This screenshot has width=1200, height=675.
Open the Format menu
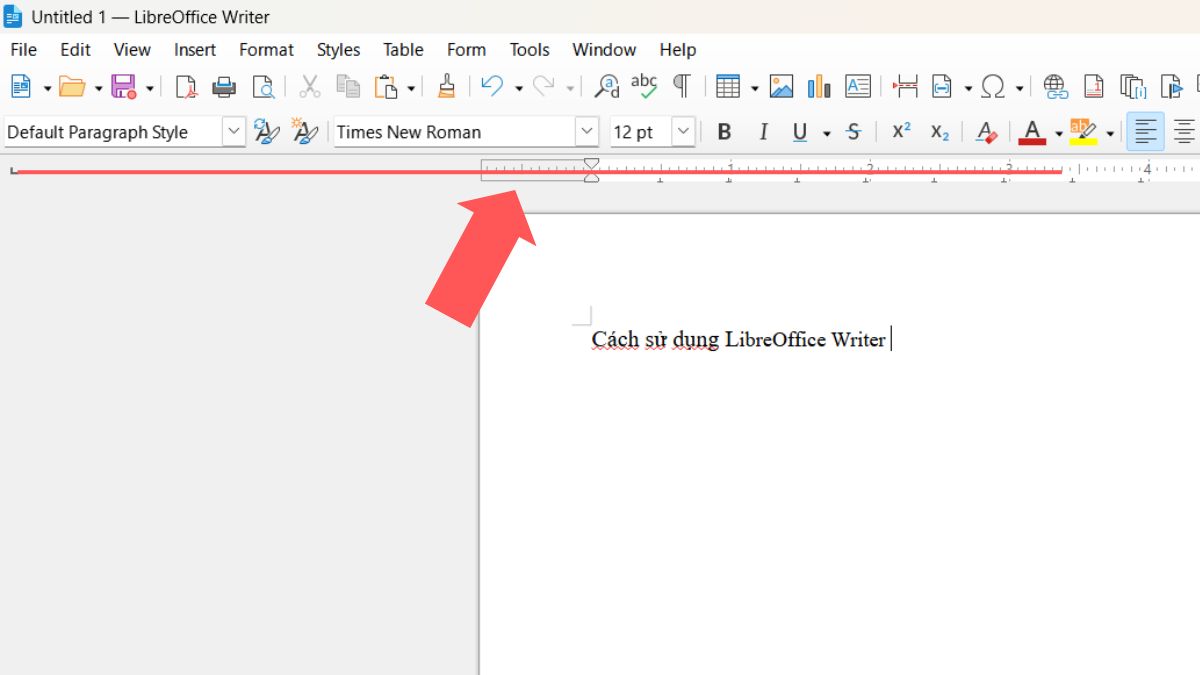point(266,49)
